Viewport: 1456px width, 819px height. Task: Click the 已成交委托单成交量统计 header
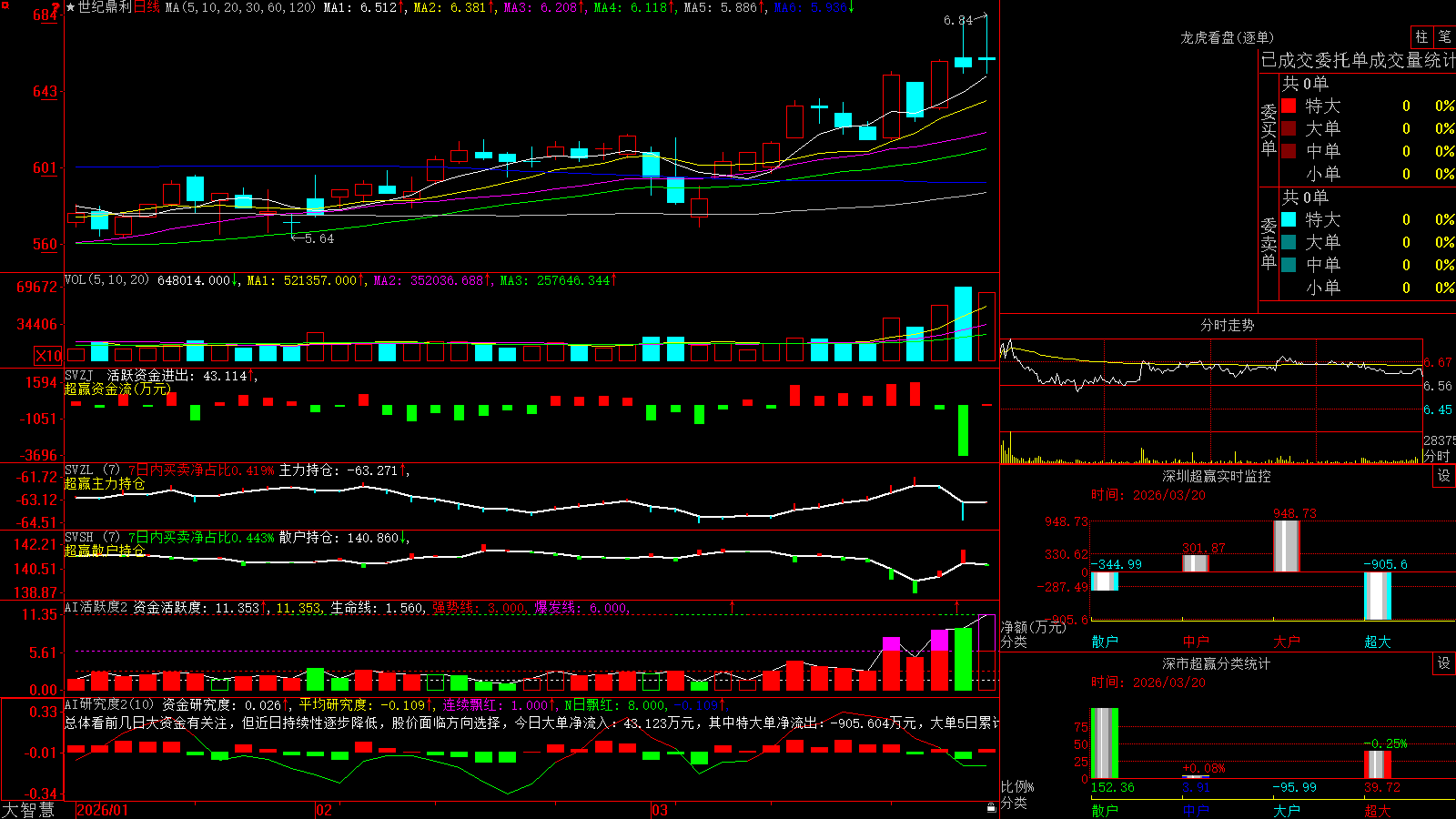coord(1358,60)
